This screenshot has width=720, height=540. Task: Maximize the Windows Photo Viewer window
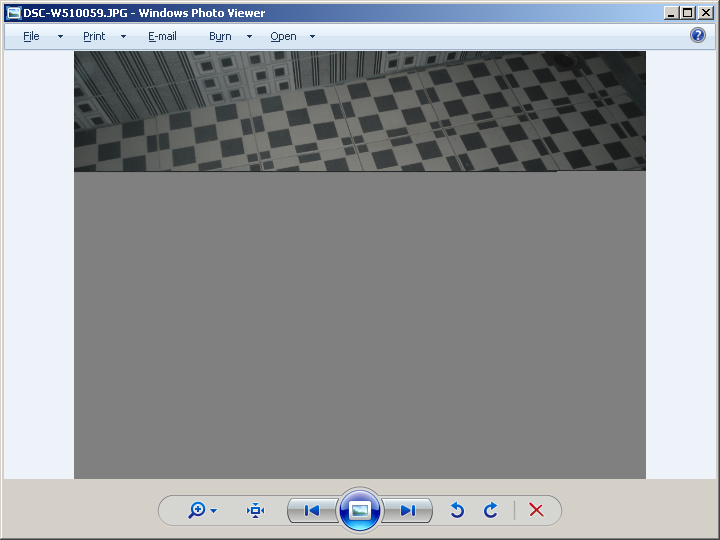[687, 13]
